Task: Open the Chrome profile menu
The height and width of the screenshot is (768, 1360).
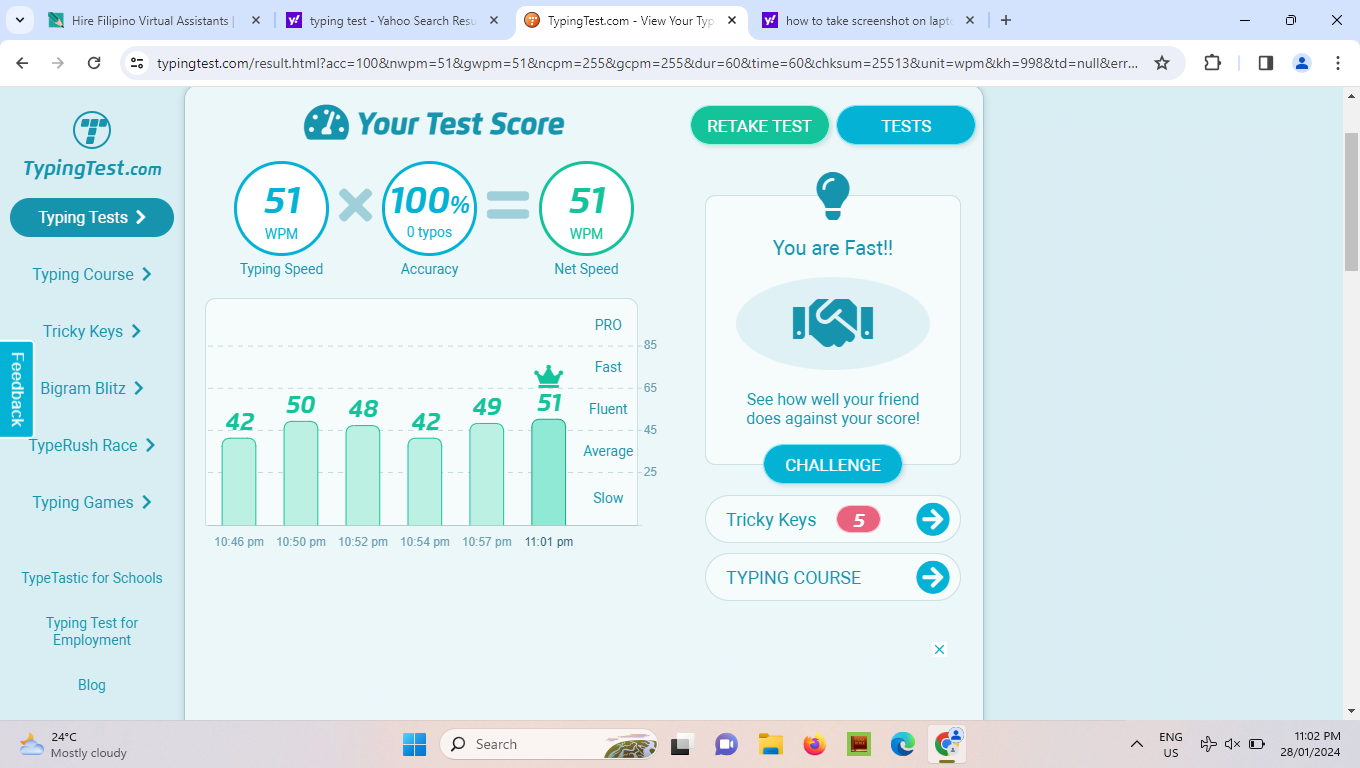Action: pos(1301,63)
